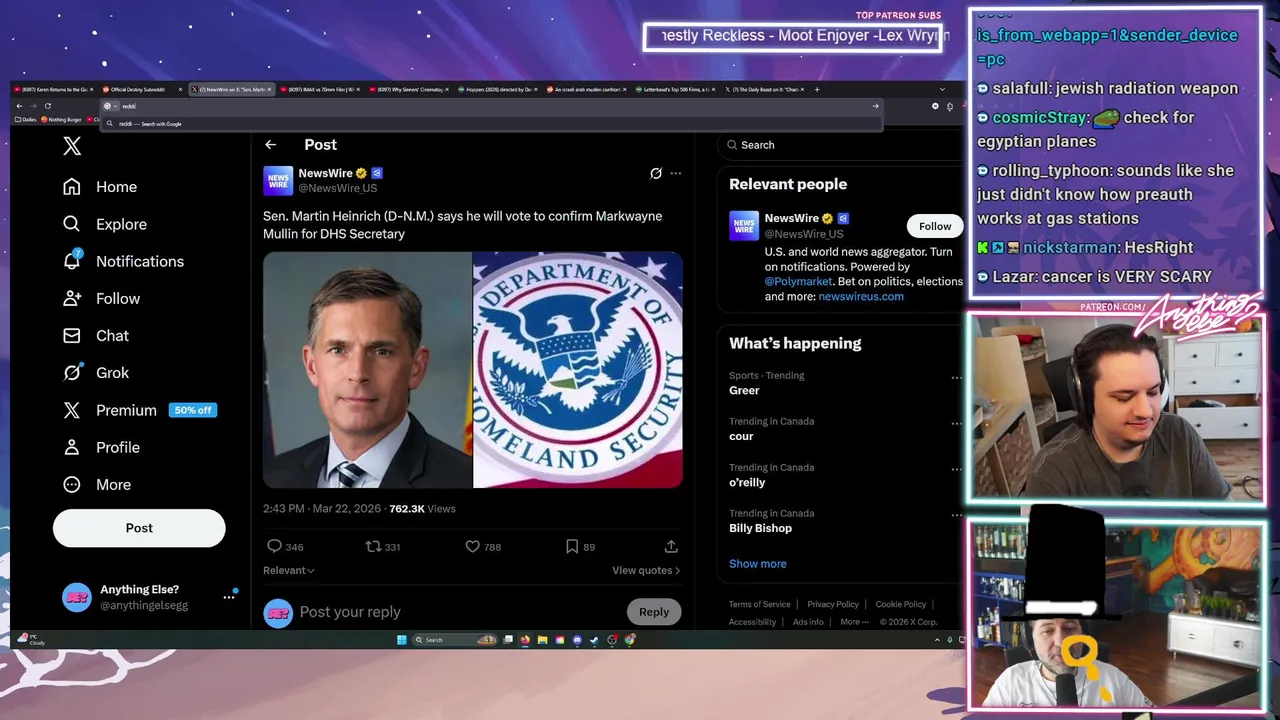Click the X Search box
The height and width of the screenshot is (720, 1280).
pos(840,145)
